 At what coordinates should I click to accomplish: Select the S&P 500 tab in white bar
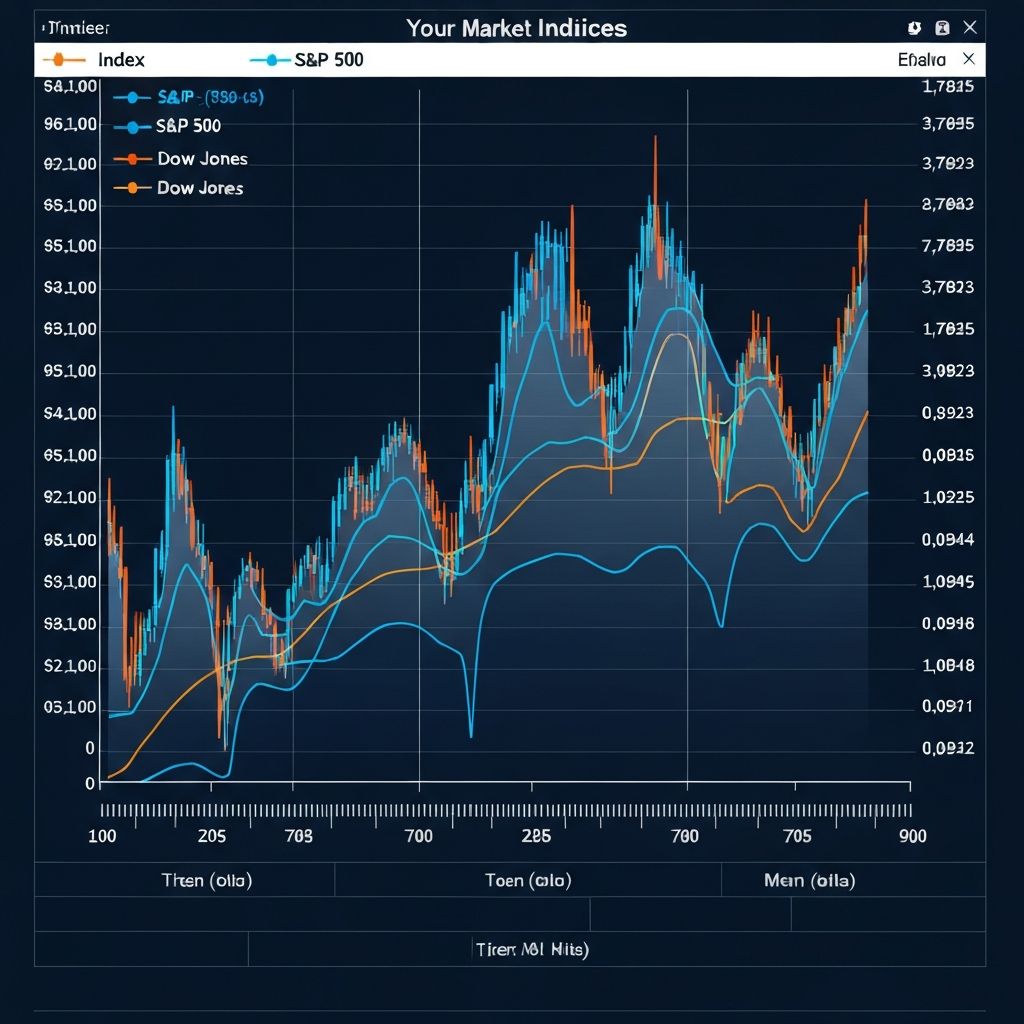pos(329,60)
